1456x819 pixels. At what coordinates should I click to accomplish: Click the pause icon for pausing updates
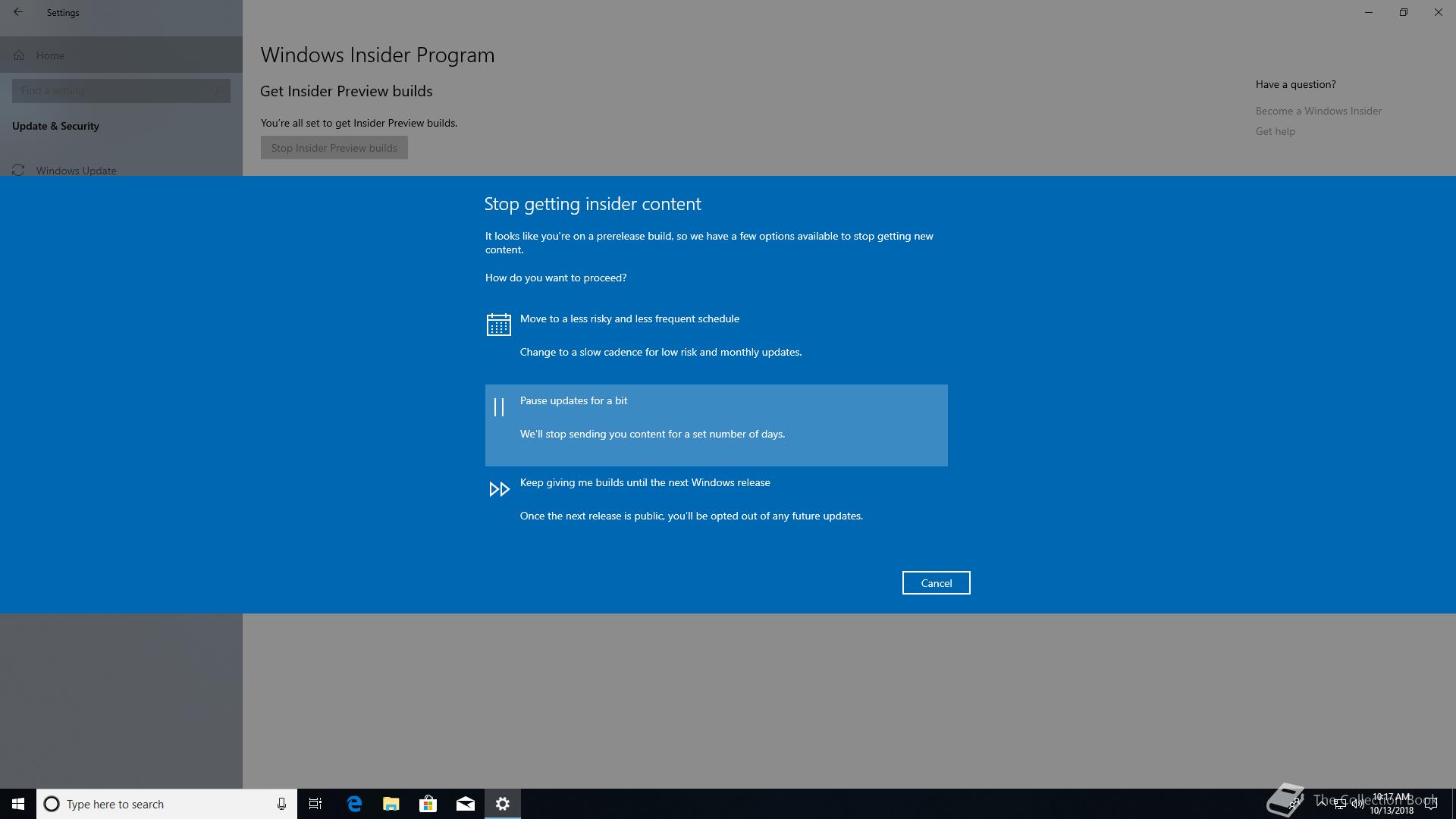point(499,407)
